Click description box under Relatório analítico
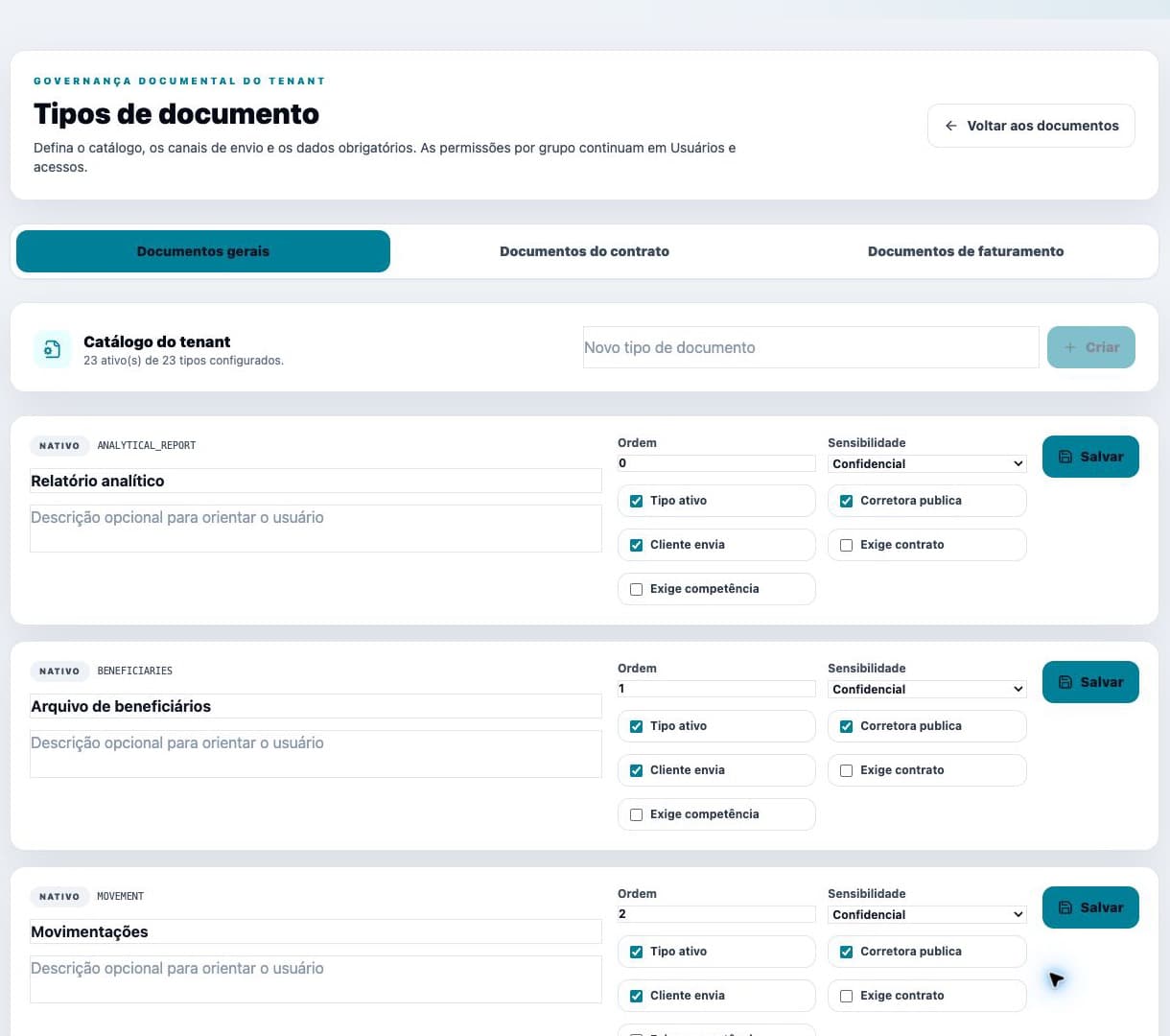This screenshot has width=1170, height=1036. point(316,529)
